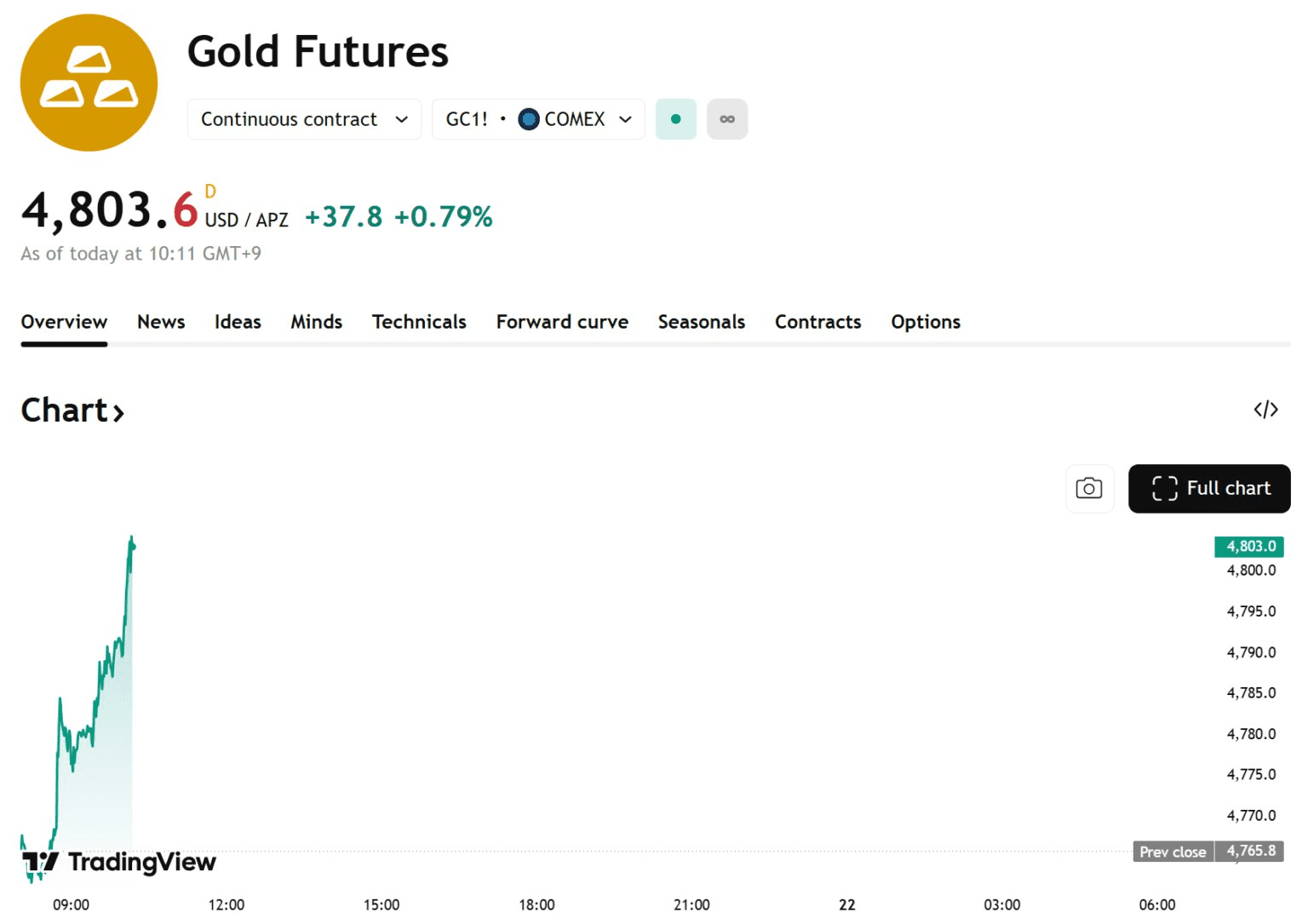Click the 12:00 time axis label

click(227, 904)
